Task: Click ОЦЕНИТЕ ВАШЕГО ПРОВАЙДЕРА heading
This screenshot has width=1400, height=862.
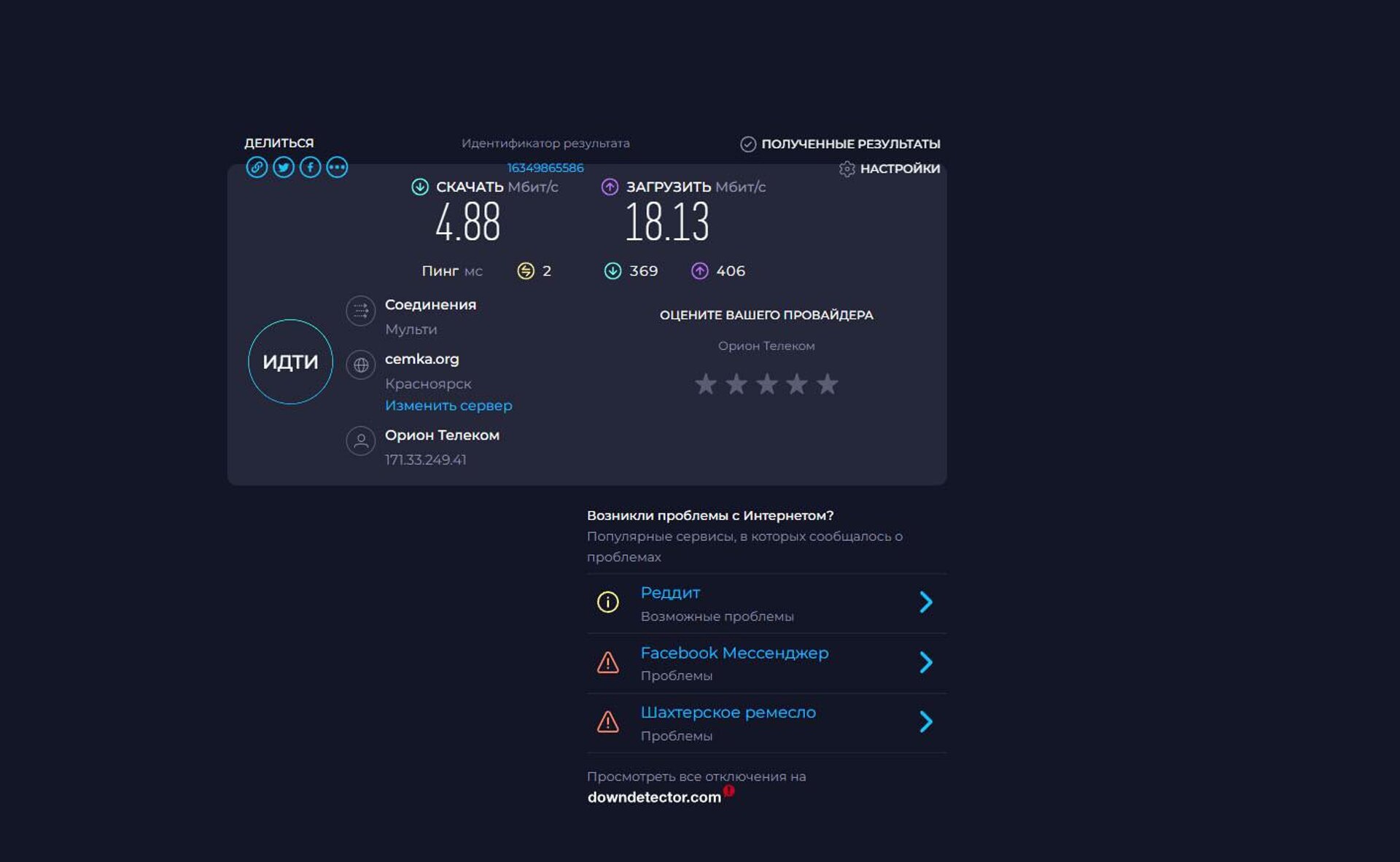Action: pyautogui.click(x=766, y=315)
